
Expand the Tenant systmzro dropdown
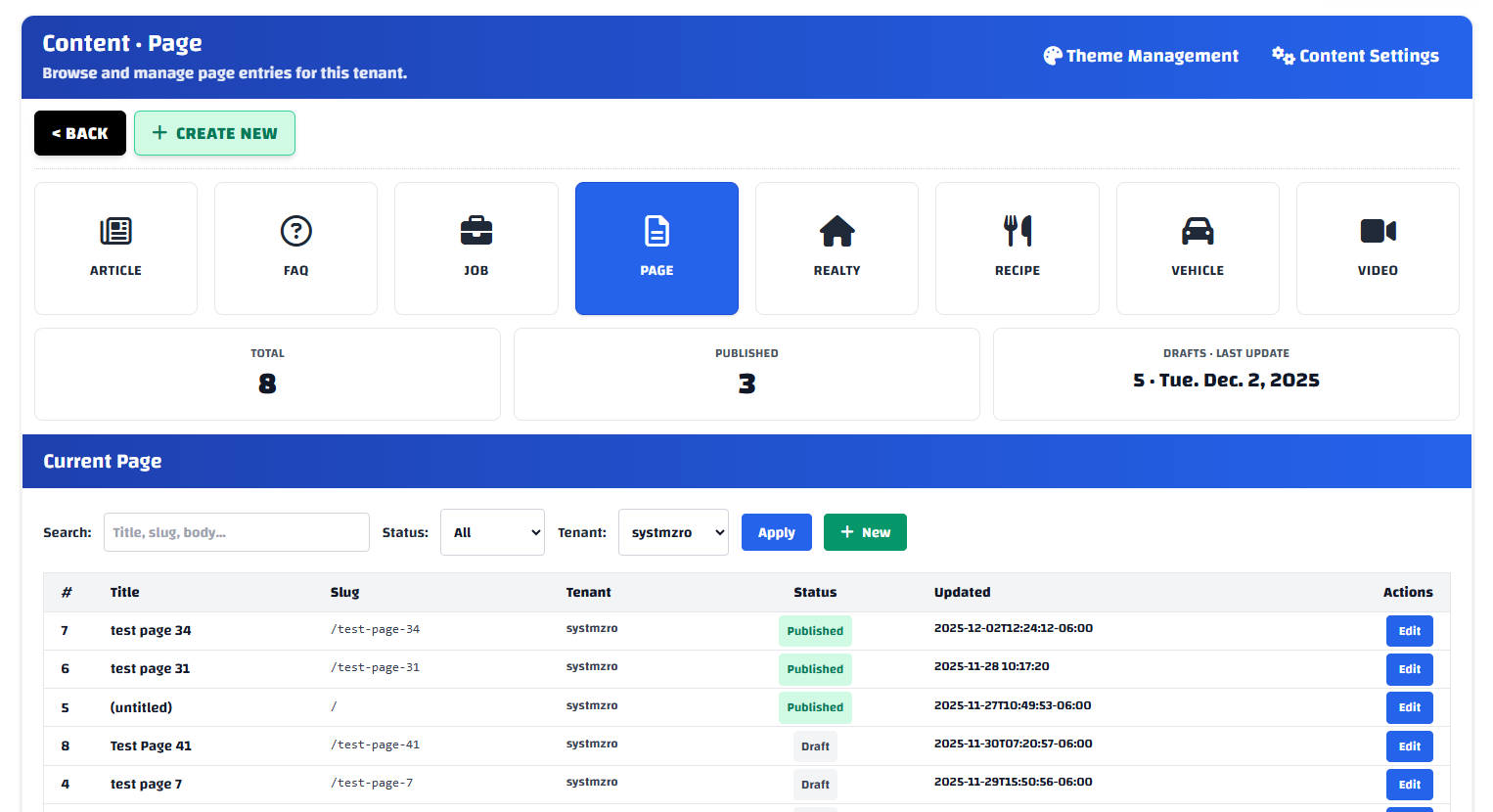pos(673,532)
